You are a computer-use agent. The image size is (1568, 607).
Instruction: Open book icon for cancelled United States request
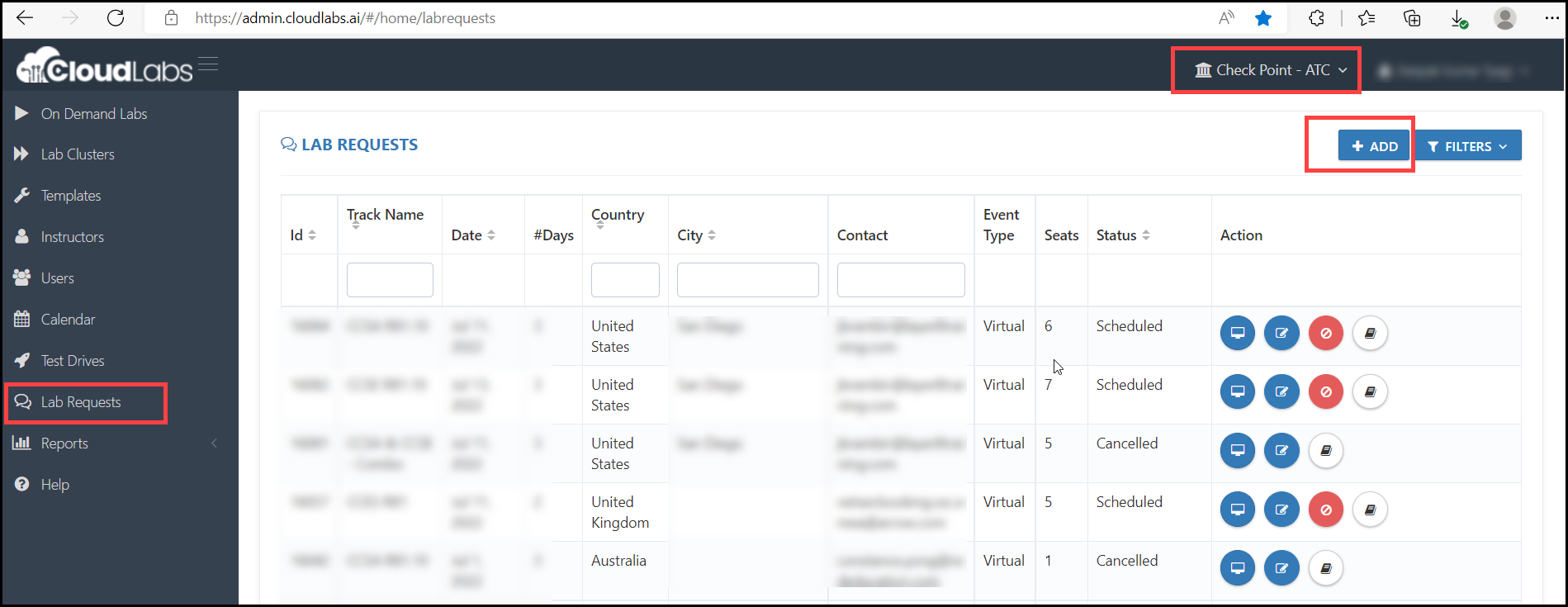point(1326,450)
